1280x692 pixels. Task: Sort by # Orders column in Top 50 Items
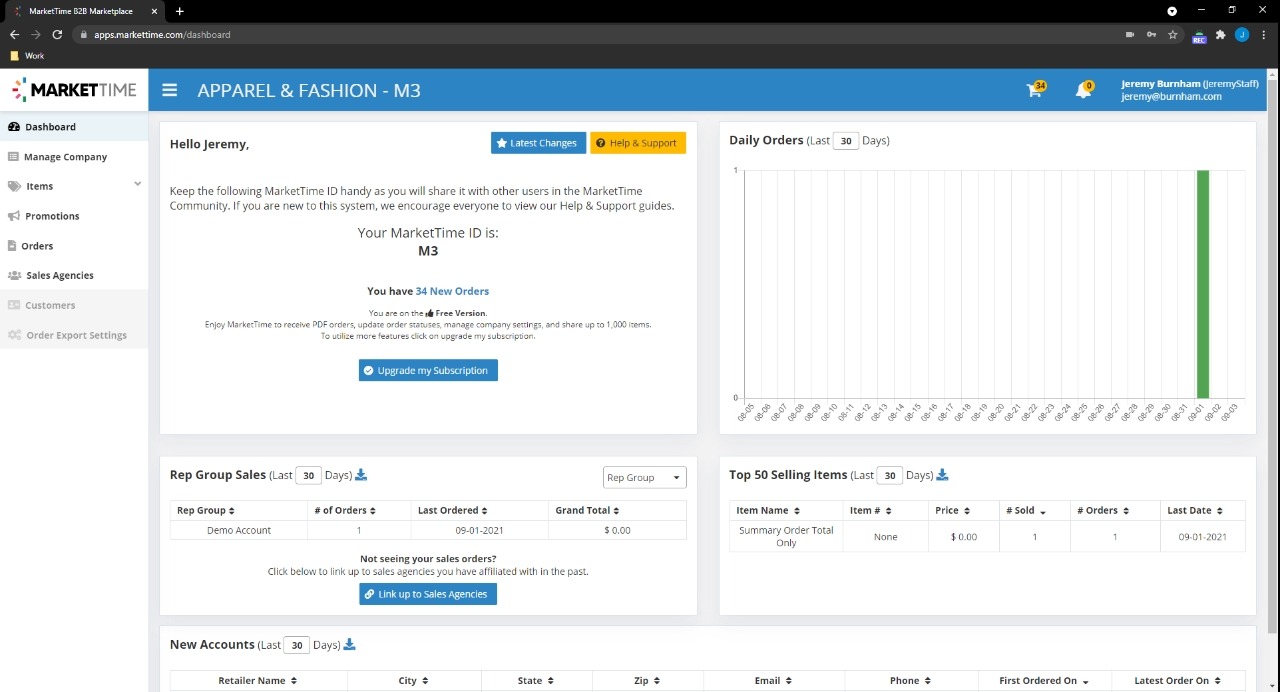tap(1115, 510)
